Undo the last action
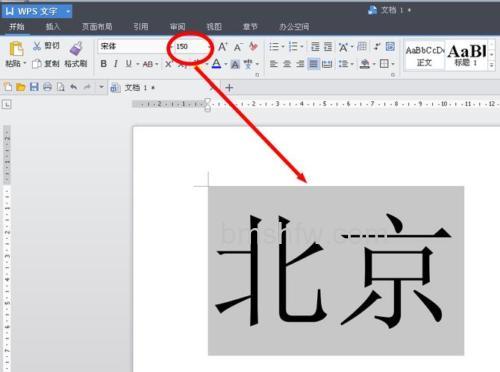 tap(74, 87)
